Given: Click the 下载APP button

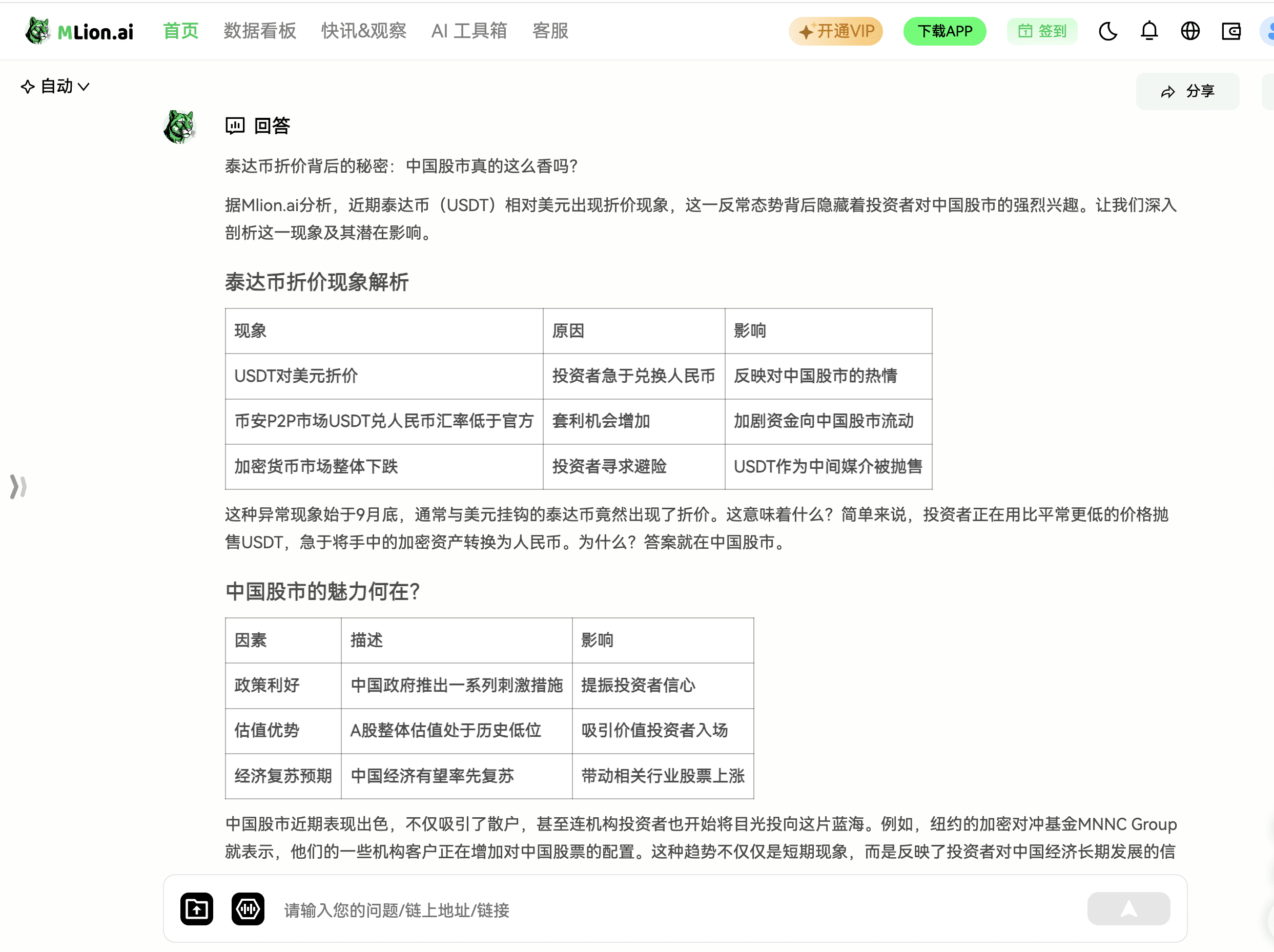Looking at the screenshot, I should 944,31.
